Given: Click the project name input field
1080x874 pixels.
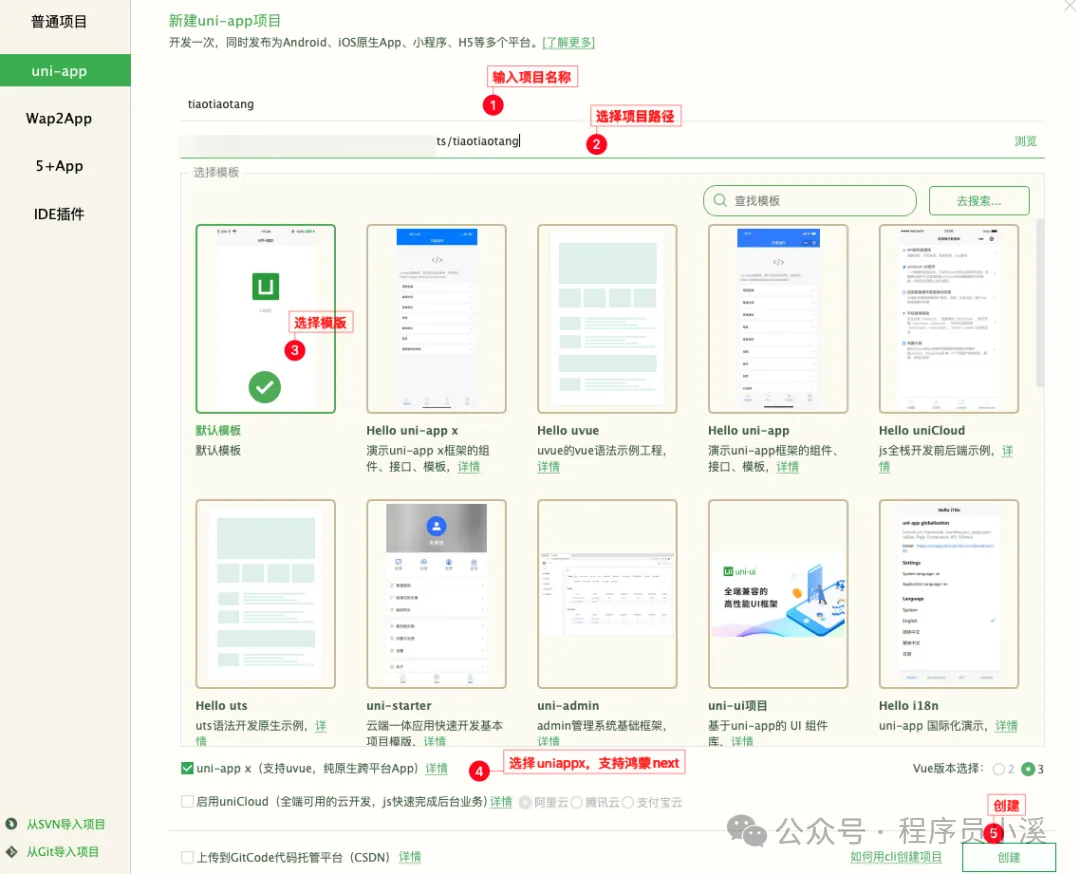Looking at the screenshot, I should pos(400,103).
